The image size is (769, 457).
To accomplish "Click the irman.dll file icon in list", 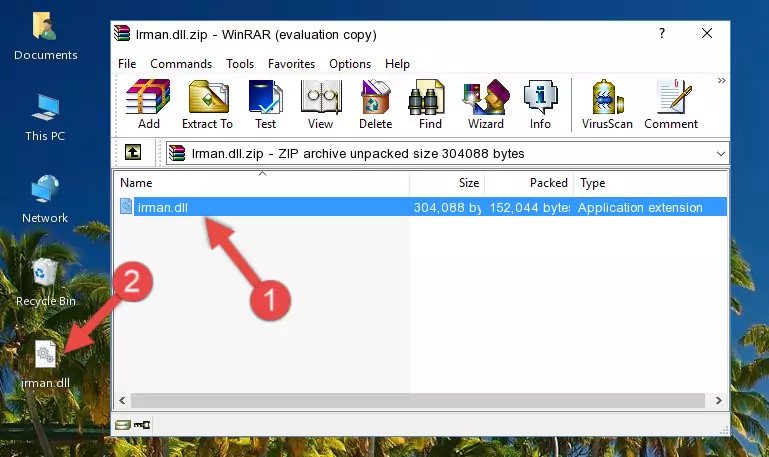I will tap(126, 206).
